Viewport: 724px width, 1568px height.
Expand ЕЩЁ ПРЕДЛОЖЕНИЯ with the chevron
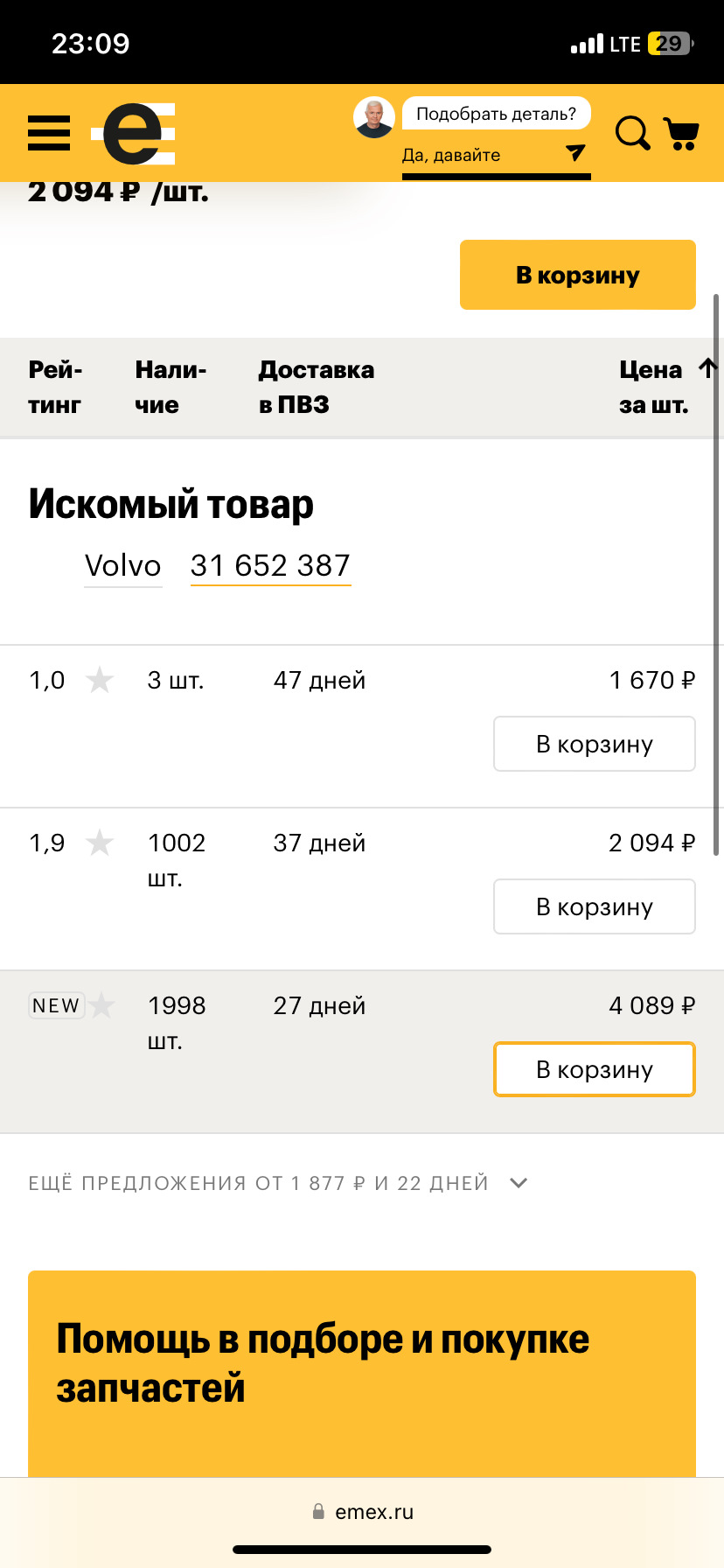[x=518, y=1182]
